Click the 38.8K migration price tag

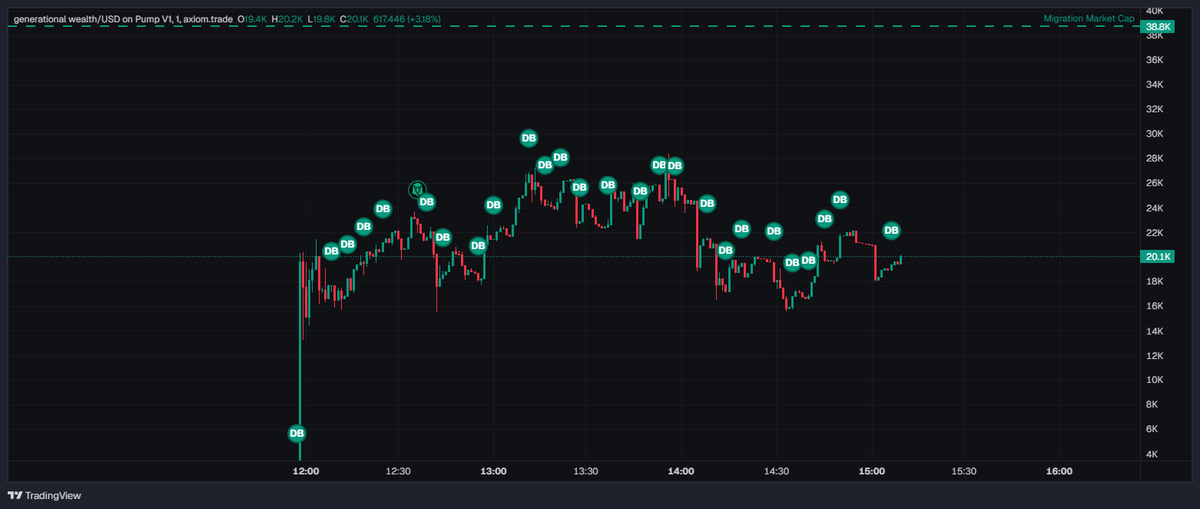point(1159,26)
